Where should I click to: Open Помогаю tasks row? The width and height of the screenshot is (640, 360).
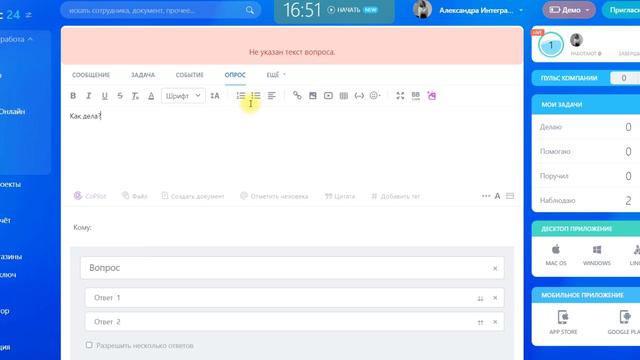(x=586, y=151)
